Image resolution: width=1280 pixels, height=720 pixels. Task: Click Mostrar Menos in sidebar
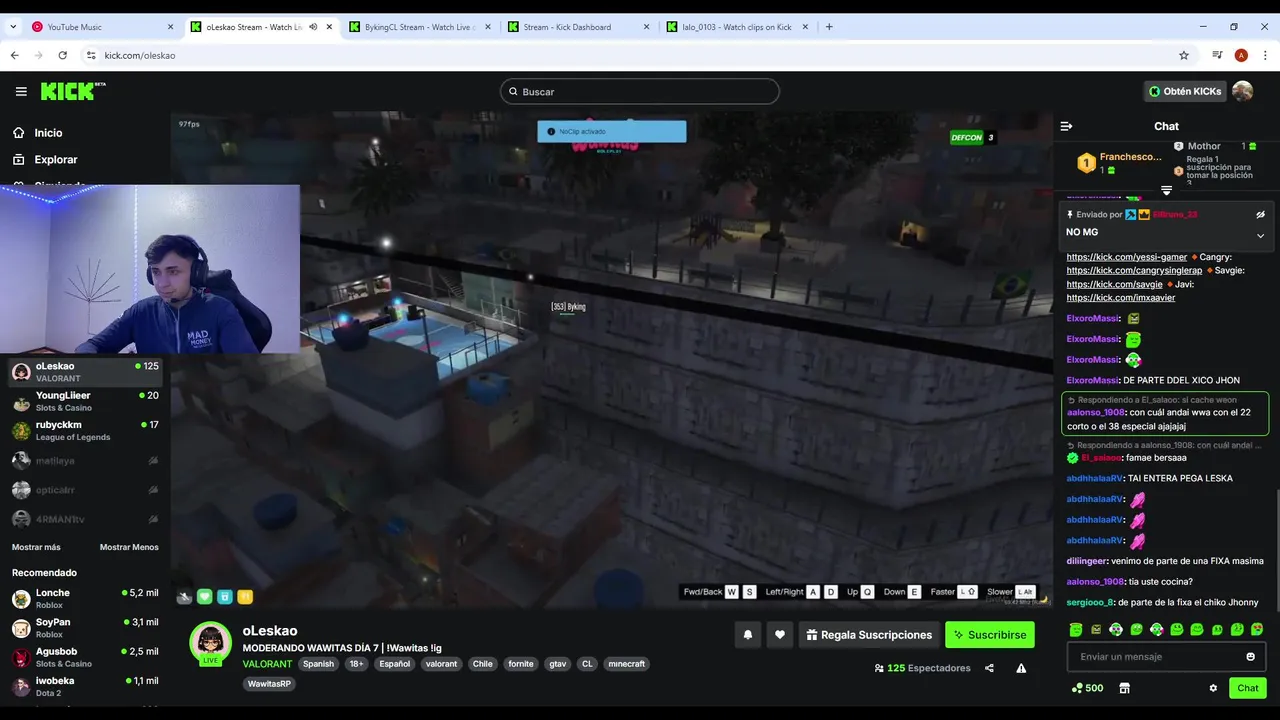(129, 547)
